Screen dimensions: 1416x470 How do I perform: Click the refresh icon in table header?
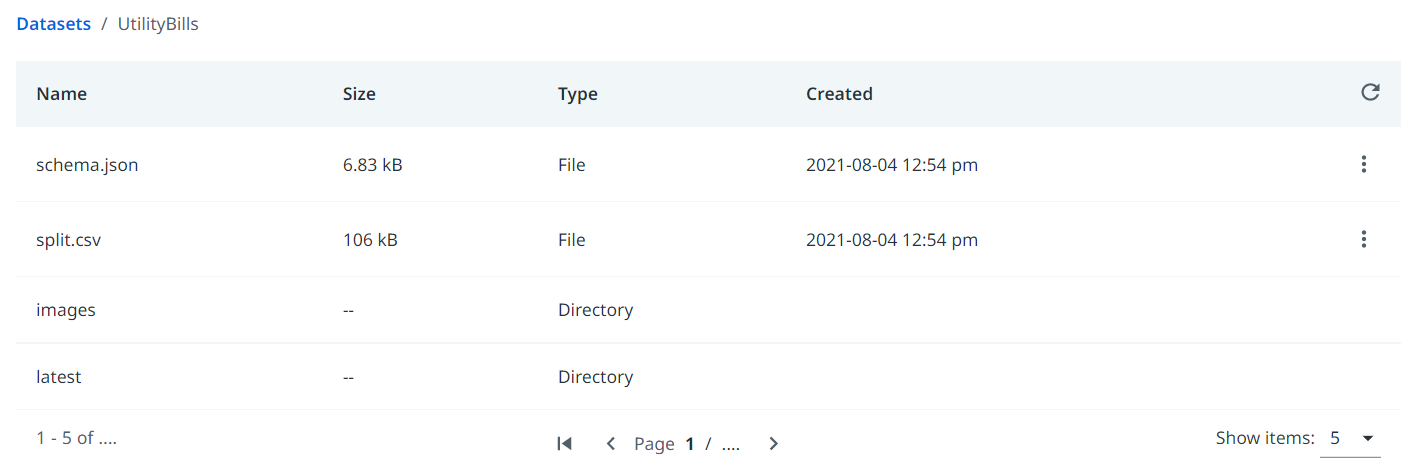(1370, 93)
